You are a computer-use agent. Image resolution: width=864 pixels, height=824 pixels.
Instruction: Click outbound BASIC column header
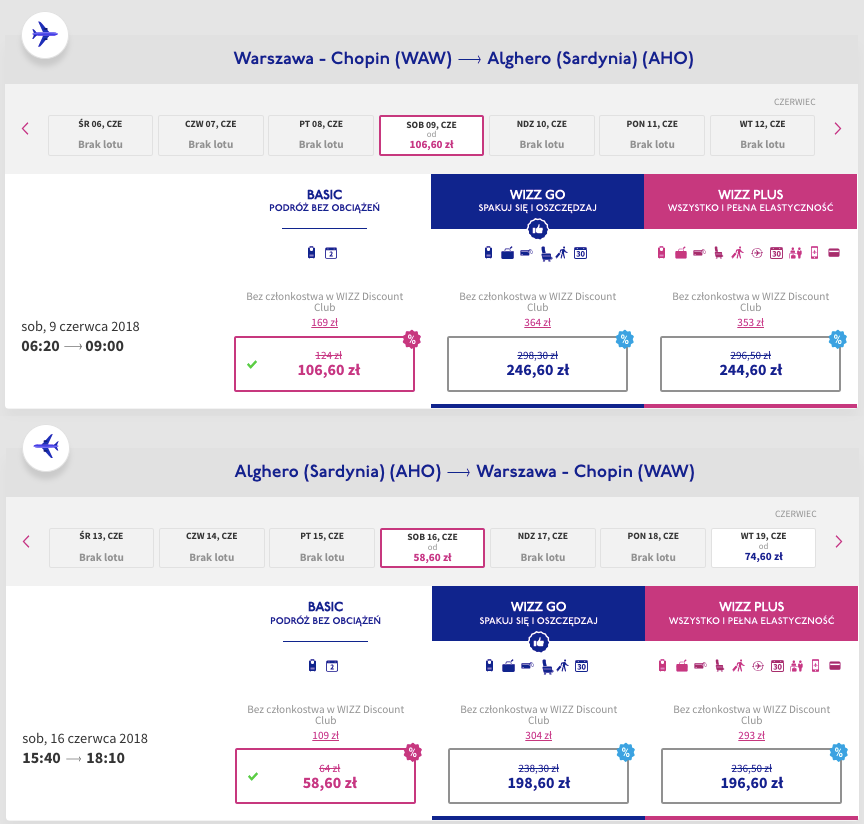(x=325, y=201)
